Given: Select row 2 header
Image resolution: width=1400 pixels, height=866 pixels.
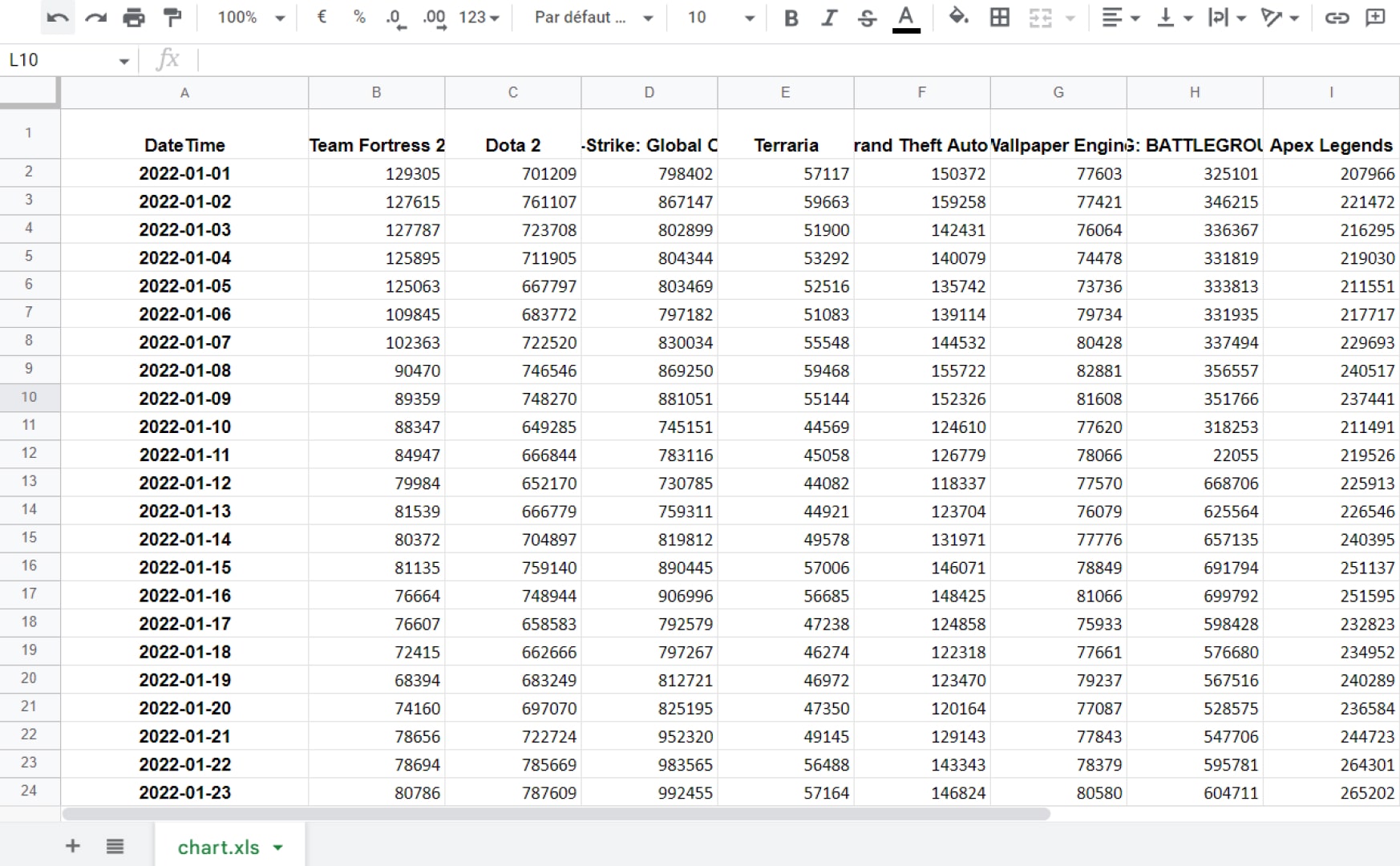Looking at the screenshot, I should click(x=29, y=172).
